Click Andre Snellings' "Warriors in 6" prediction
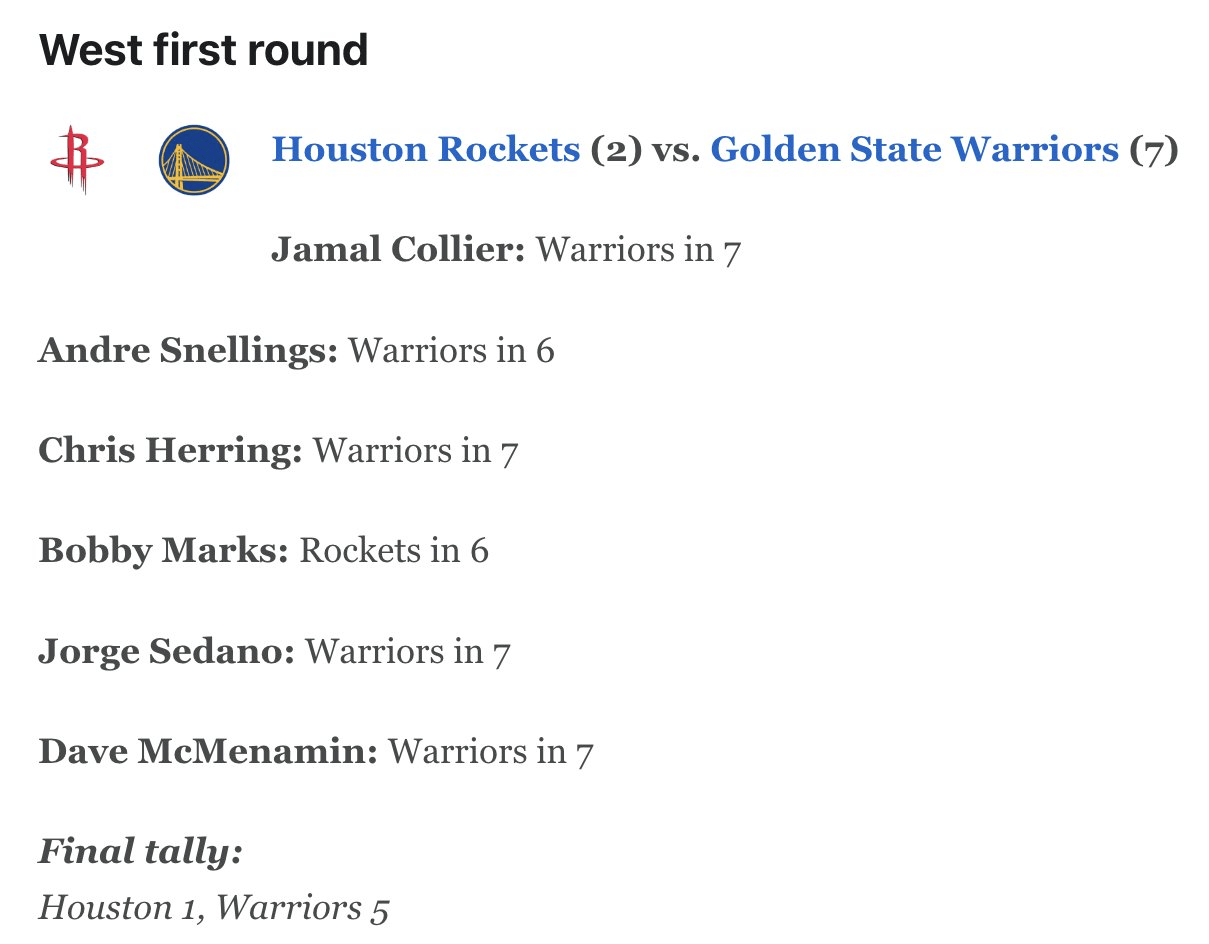This screenshot has width=1209, height=944. click(x=451, y=350)
